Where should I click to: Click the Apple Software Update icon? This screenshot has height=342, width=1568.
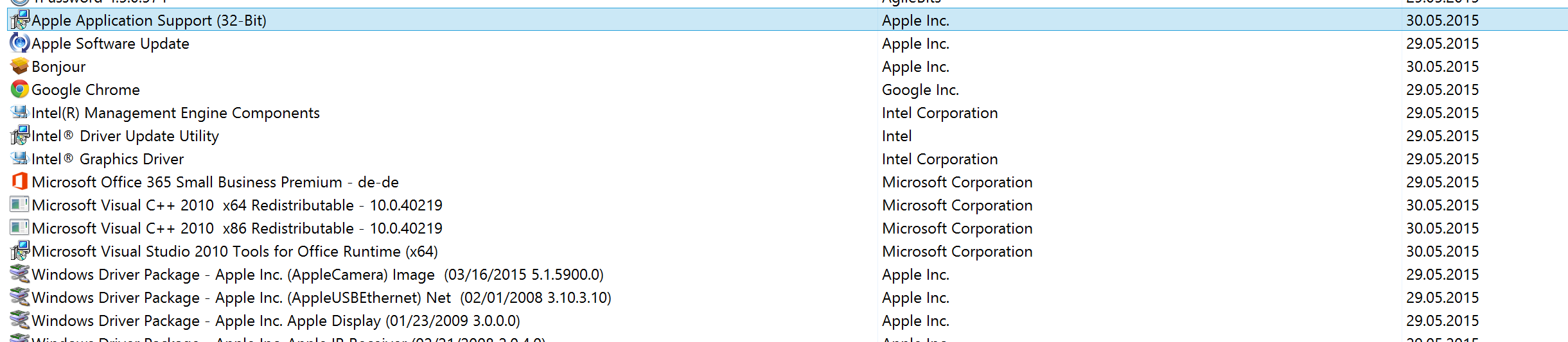tap(20, 43)
